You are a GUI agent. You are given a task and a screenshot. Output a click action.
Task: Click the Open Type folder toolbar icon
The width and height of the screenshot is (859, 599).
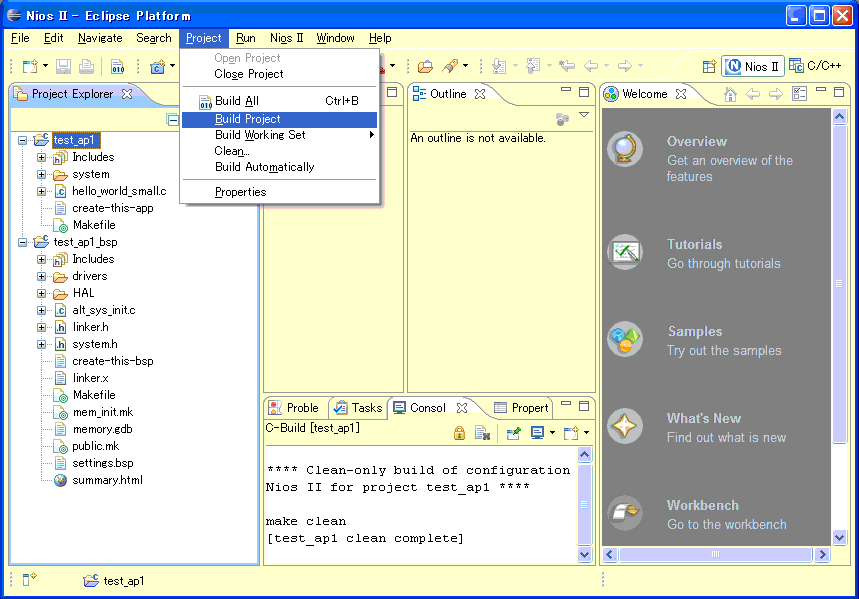[x=425, y=66]
